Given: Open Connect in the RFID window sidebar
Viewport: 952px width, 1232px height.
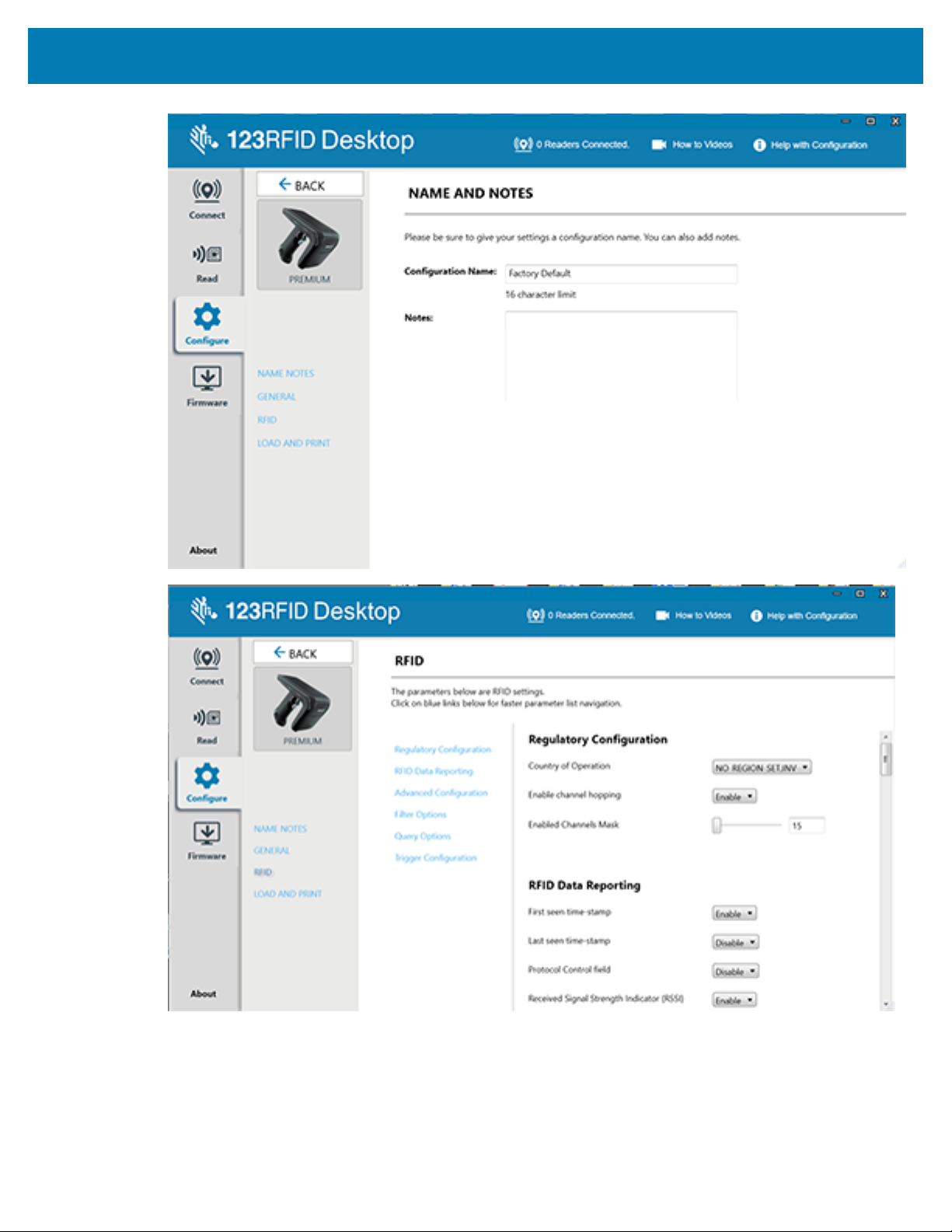Looking at the screenshot, I should click(207, 665).
